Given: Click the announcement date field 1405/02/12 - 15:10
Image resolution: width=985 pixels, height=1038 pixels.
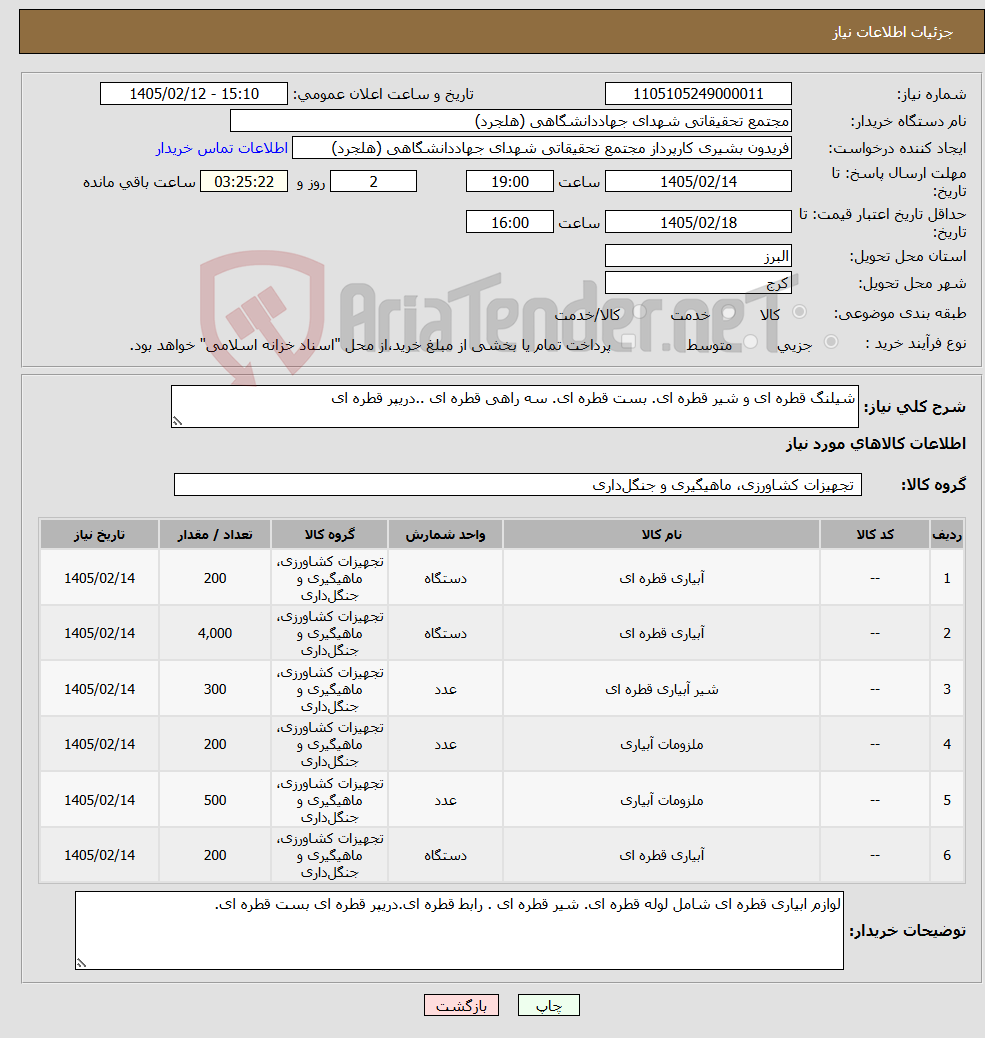Looking at the screenshot, I should [194, 93].
